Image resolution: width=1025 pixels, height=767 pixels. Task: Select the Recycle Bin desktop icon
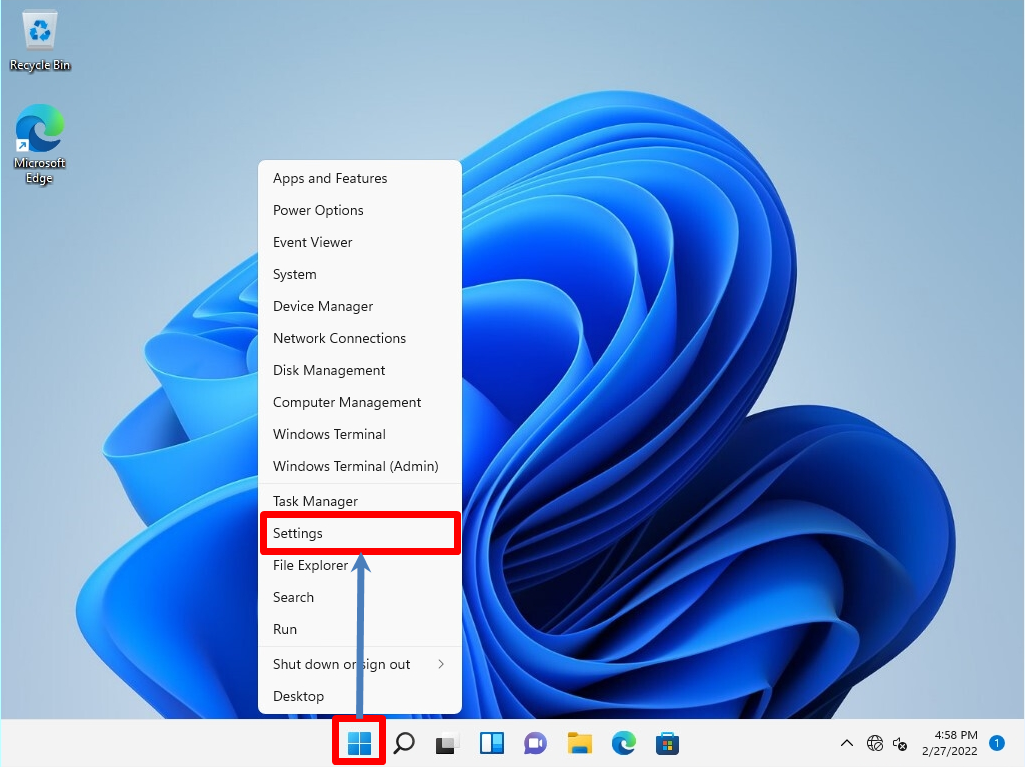pyautogui.click(x=40, y=42)
